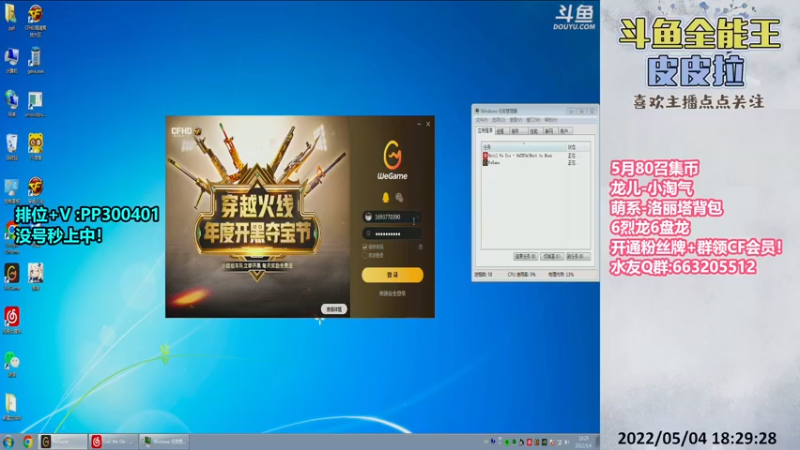This screenshot has height=450, width=800.
Task: Select 'Until We Die' row in Task Manager
Action: click(535, 156)
